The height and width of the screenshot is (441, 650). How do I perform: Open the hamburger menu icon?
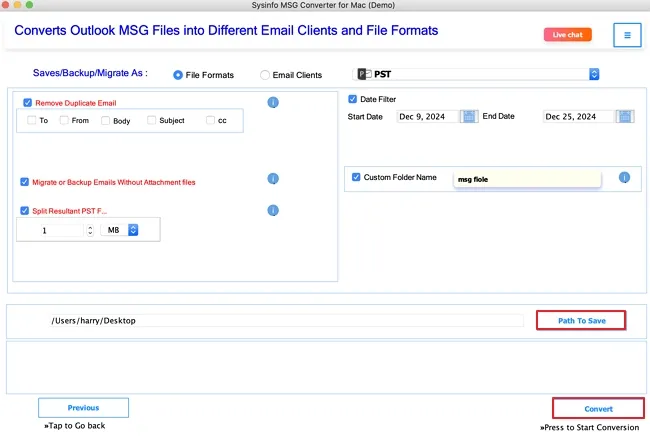click(627, 35)
